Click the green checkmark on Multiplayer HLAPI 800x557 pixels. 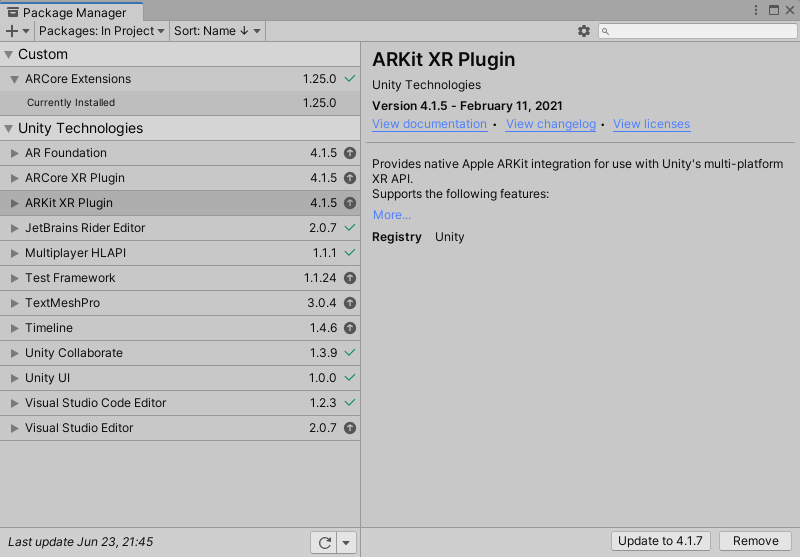[349, 252]
